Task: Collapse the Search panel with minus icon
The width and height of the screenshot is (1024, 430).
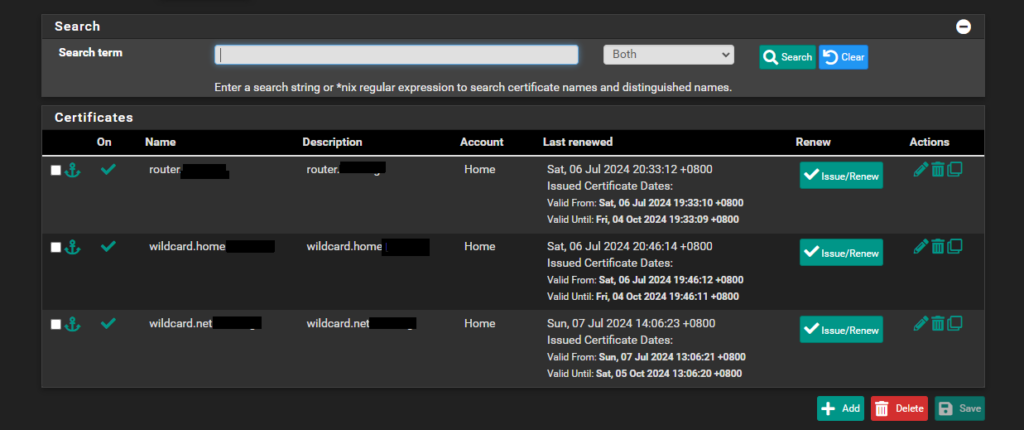Action: tap(963, 27)
